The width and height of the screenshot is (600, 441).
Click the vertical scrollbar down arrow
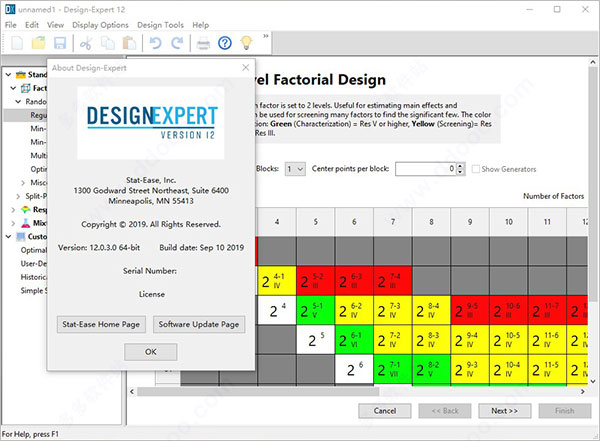(593, 381)
